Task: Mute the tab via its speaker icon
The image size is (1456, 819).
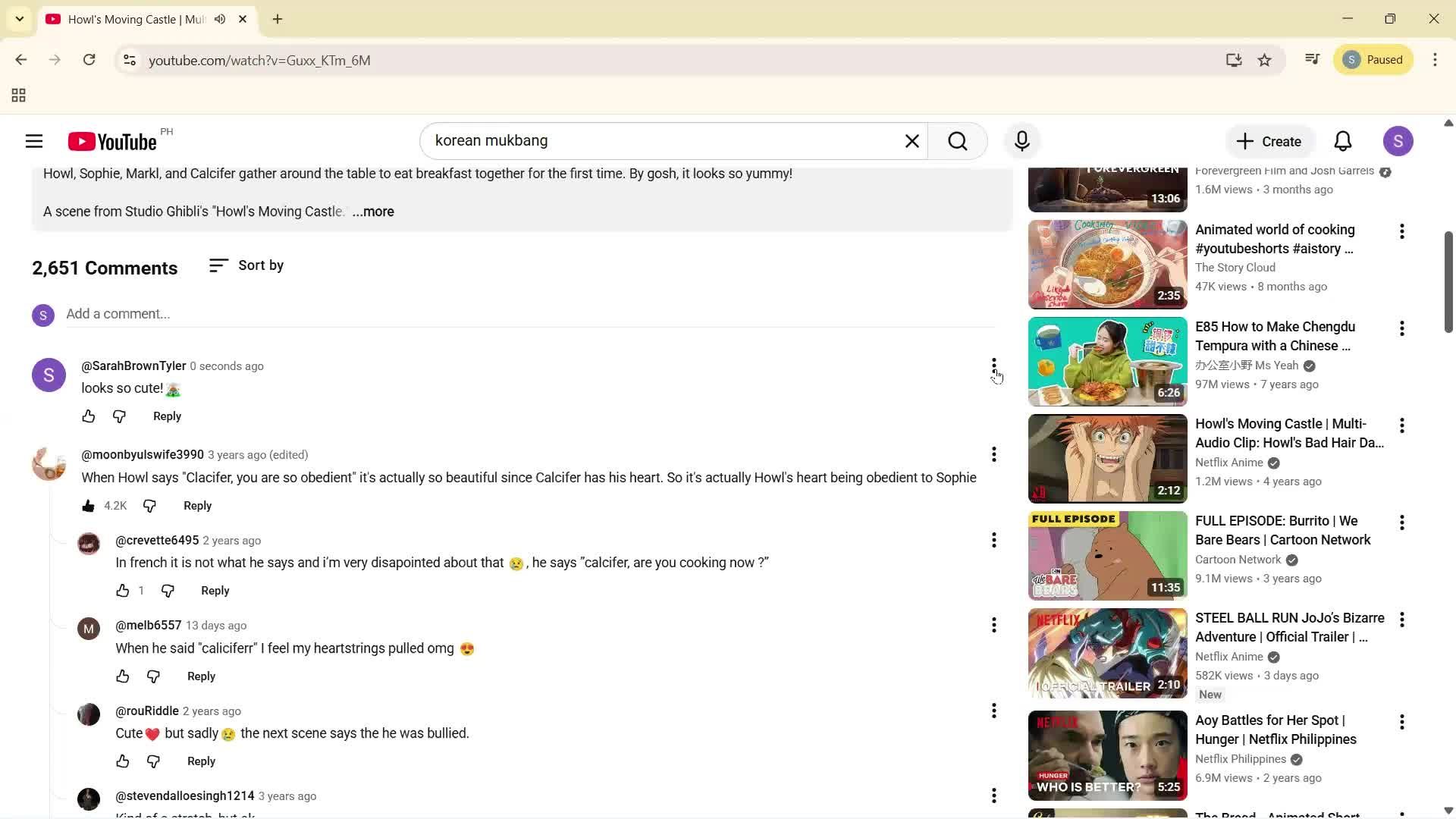Action: (219, 19)
